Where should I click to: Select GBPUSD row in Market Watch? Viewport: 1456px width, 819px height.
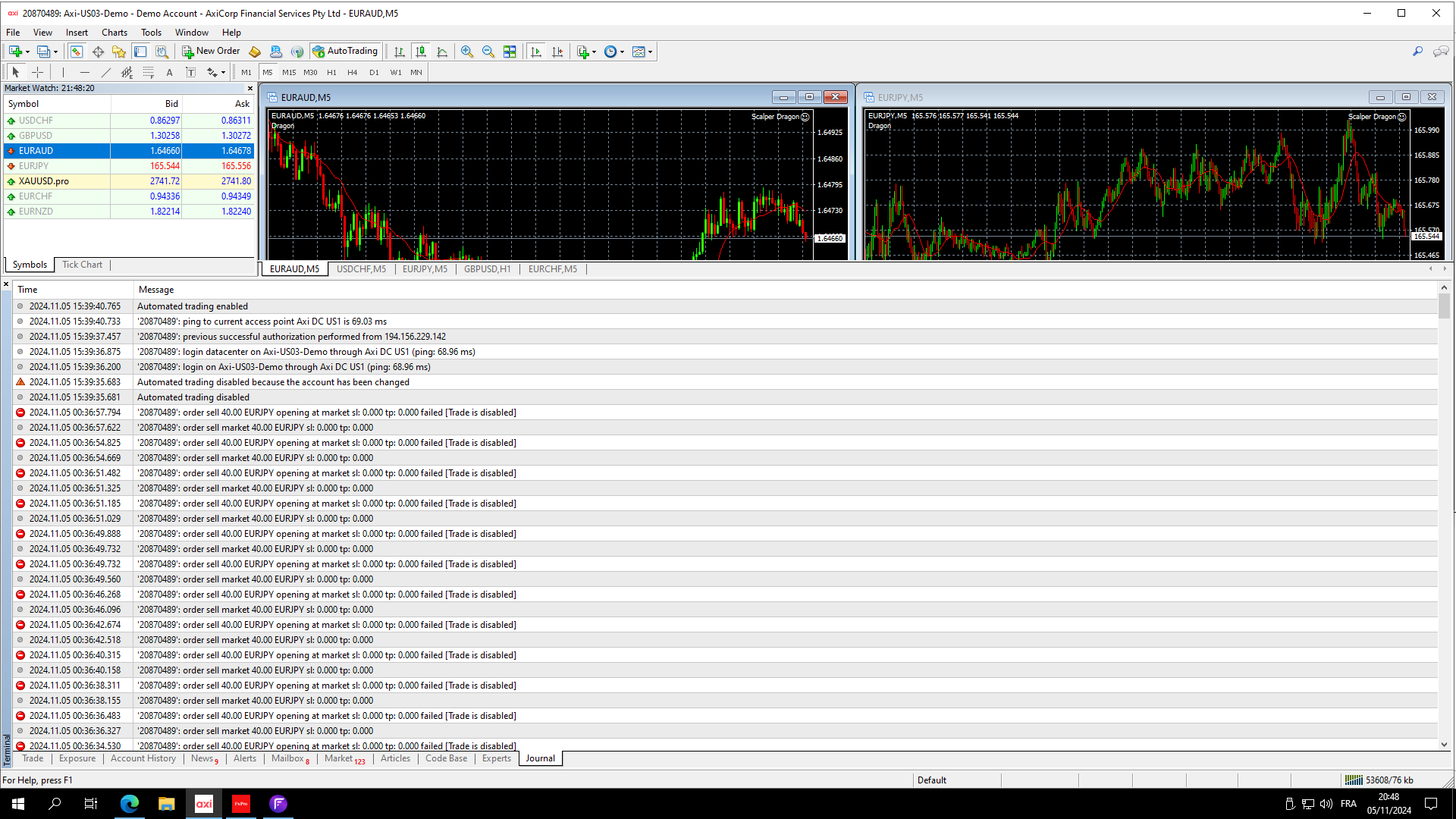[129, 136]
